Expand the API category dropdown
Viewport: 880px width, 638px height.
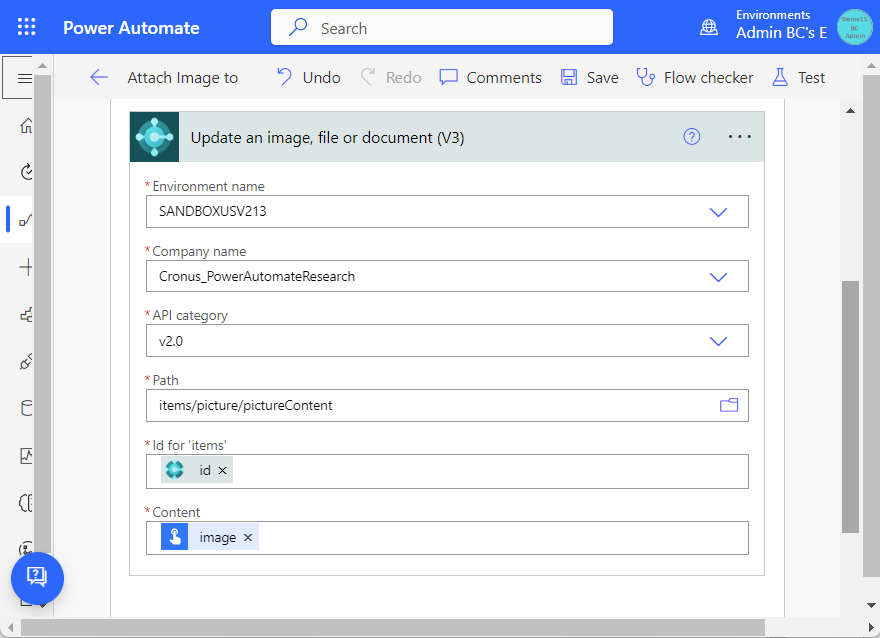(718, 341)
